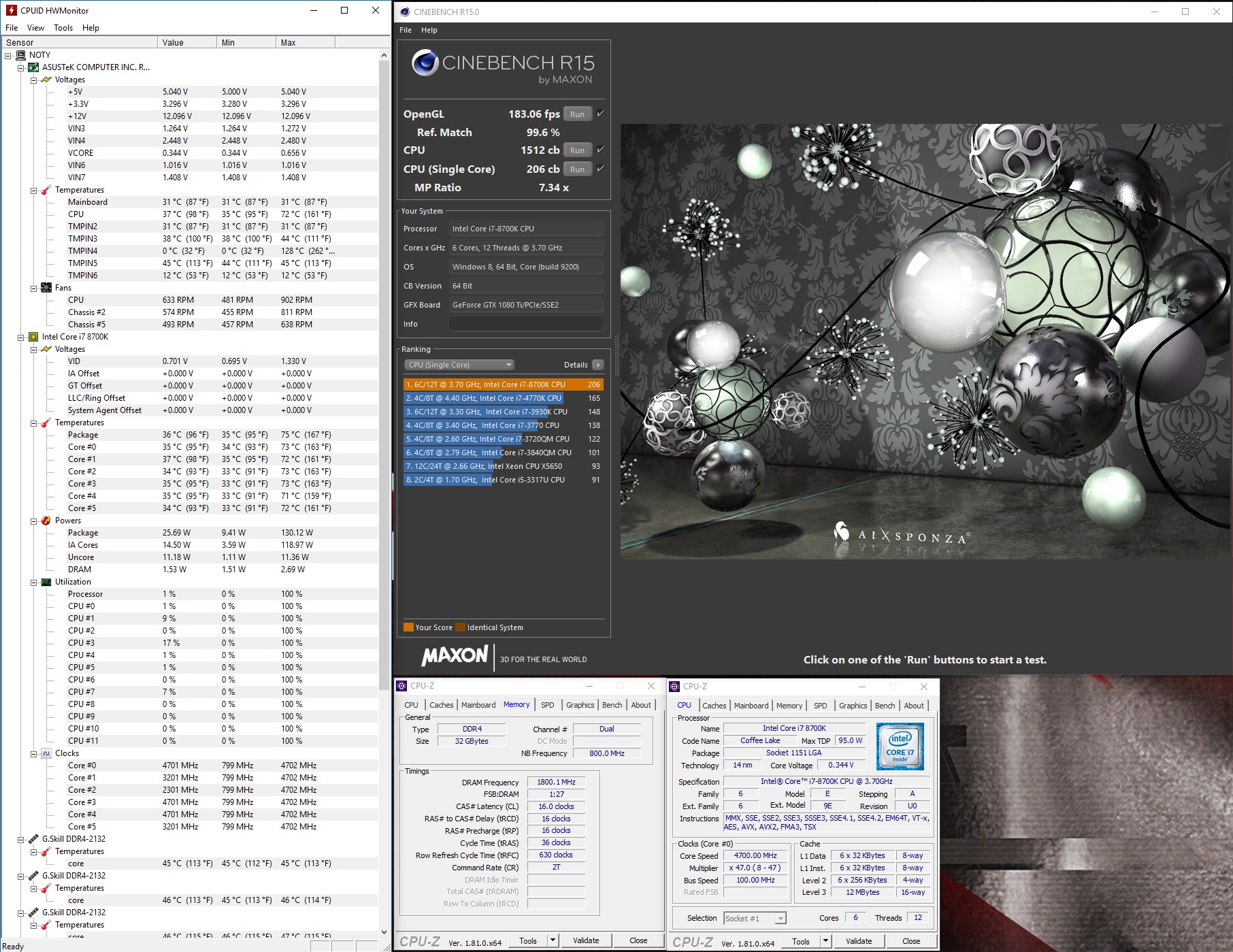Open Tools dropdown arrow in CPU CPU-Z window
Screen dimensions: 1233x952
tap(825, 941)
